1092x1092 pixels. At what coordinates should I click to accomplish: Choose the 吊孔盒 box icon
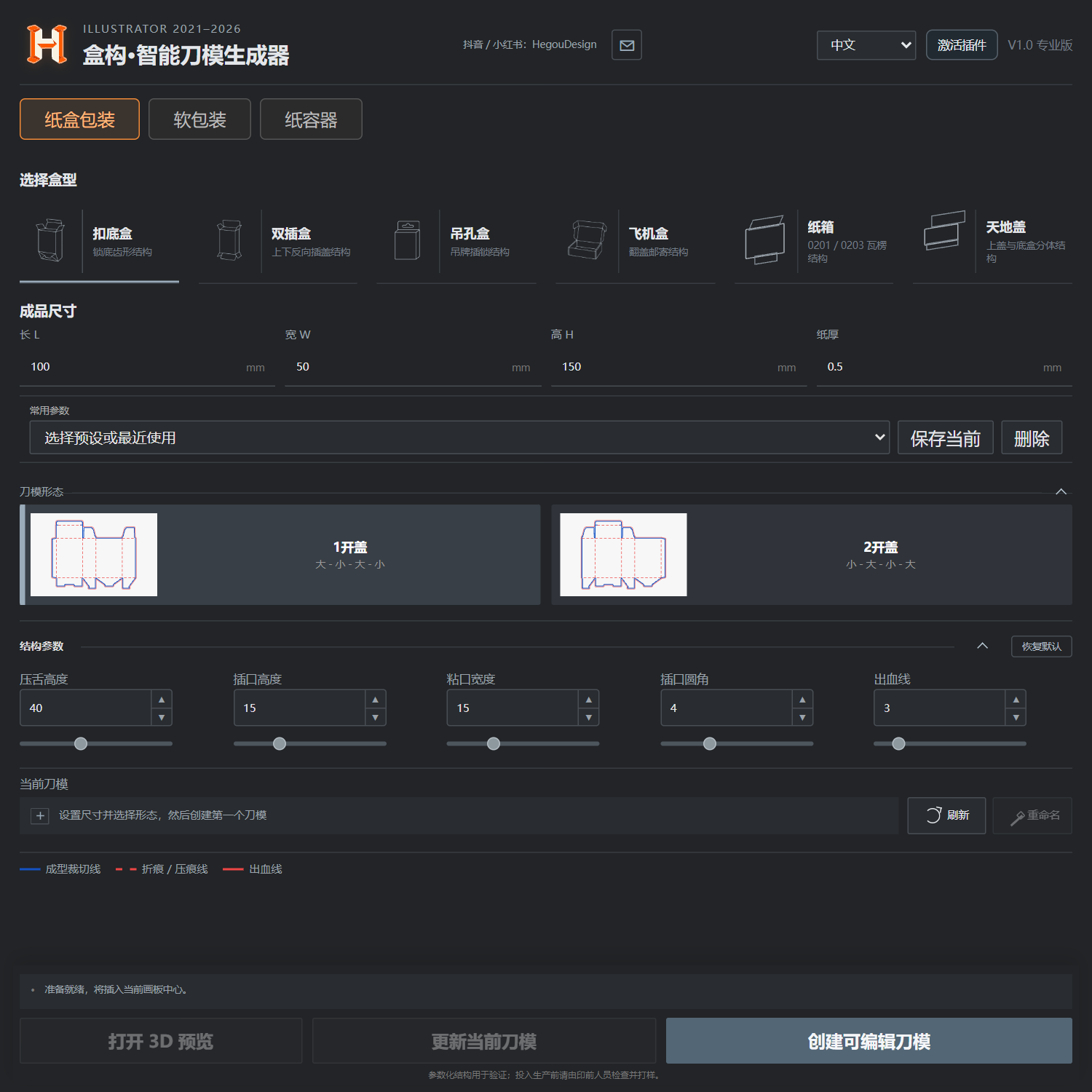(408, 240)
